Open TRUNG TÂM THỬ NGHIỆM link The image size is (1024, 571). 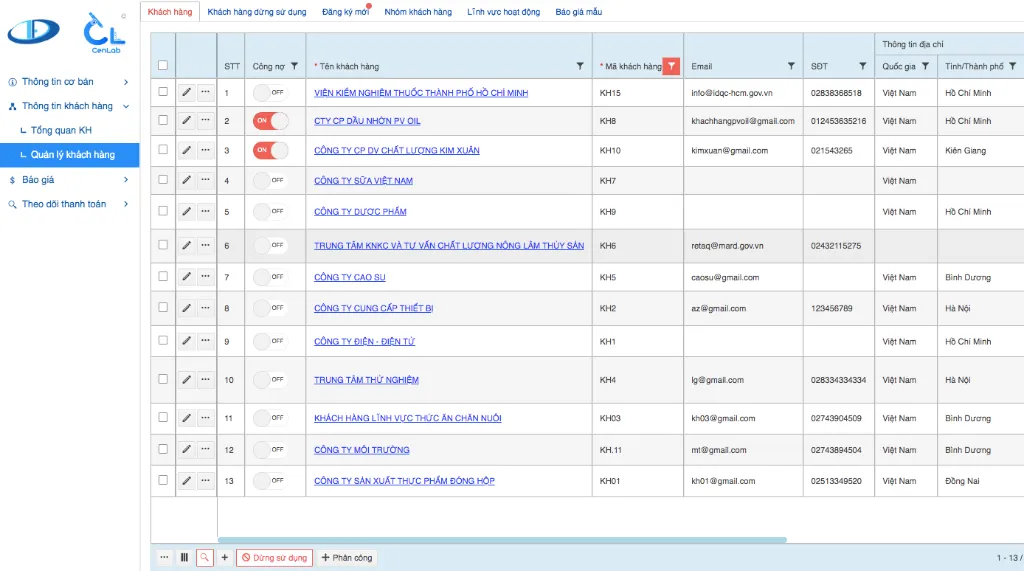click(366, 380)
